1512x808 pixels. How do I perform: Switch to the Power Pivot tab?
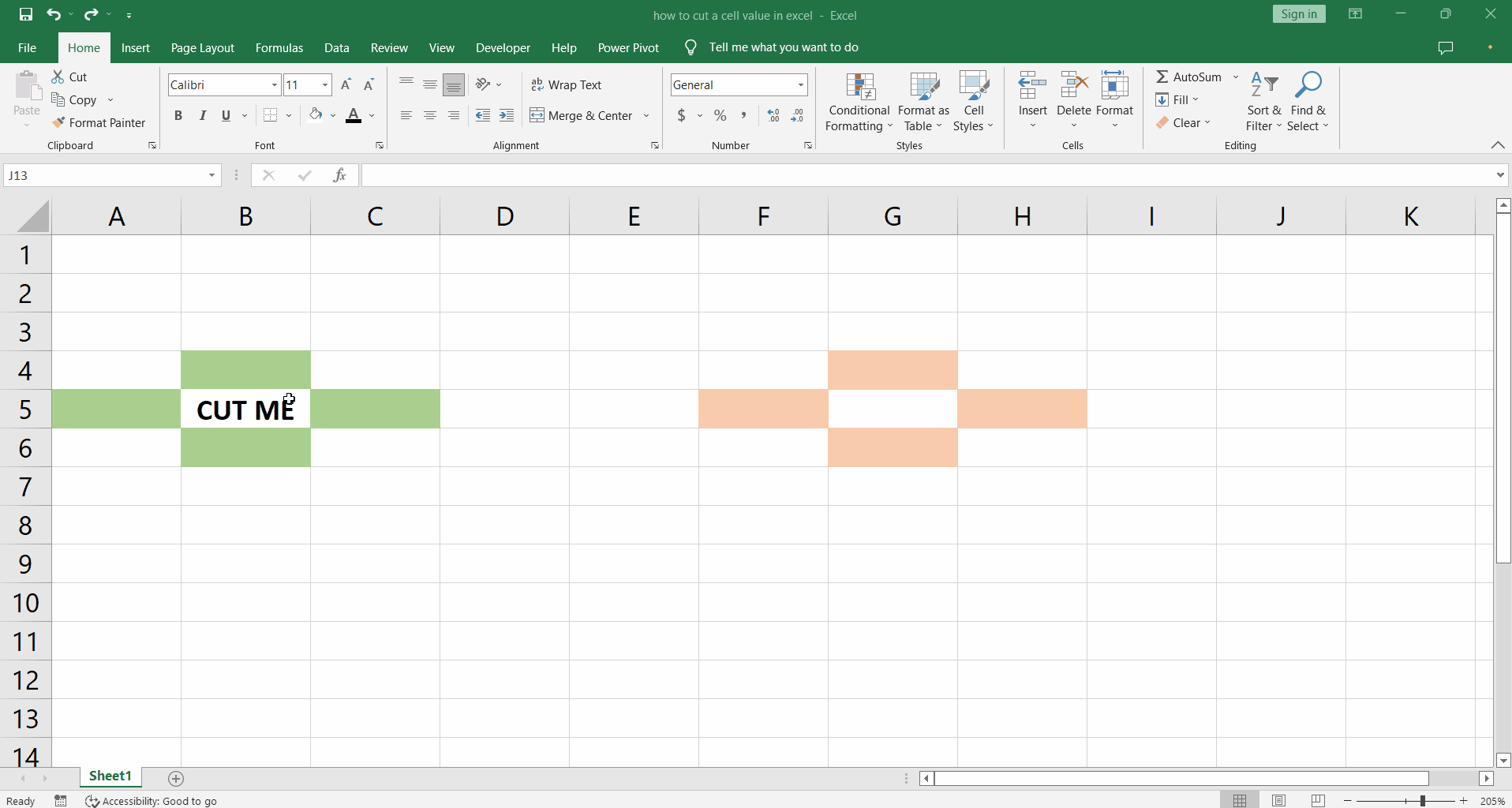[x=628, y=47]
